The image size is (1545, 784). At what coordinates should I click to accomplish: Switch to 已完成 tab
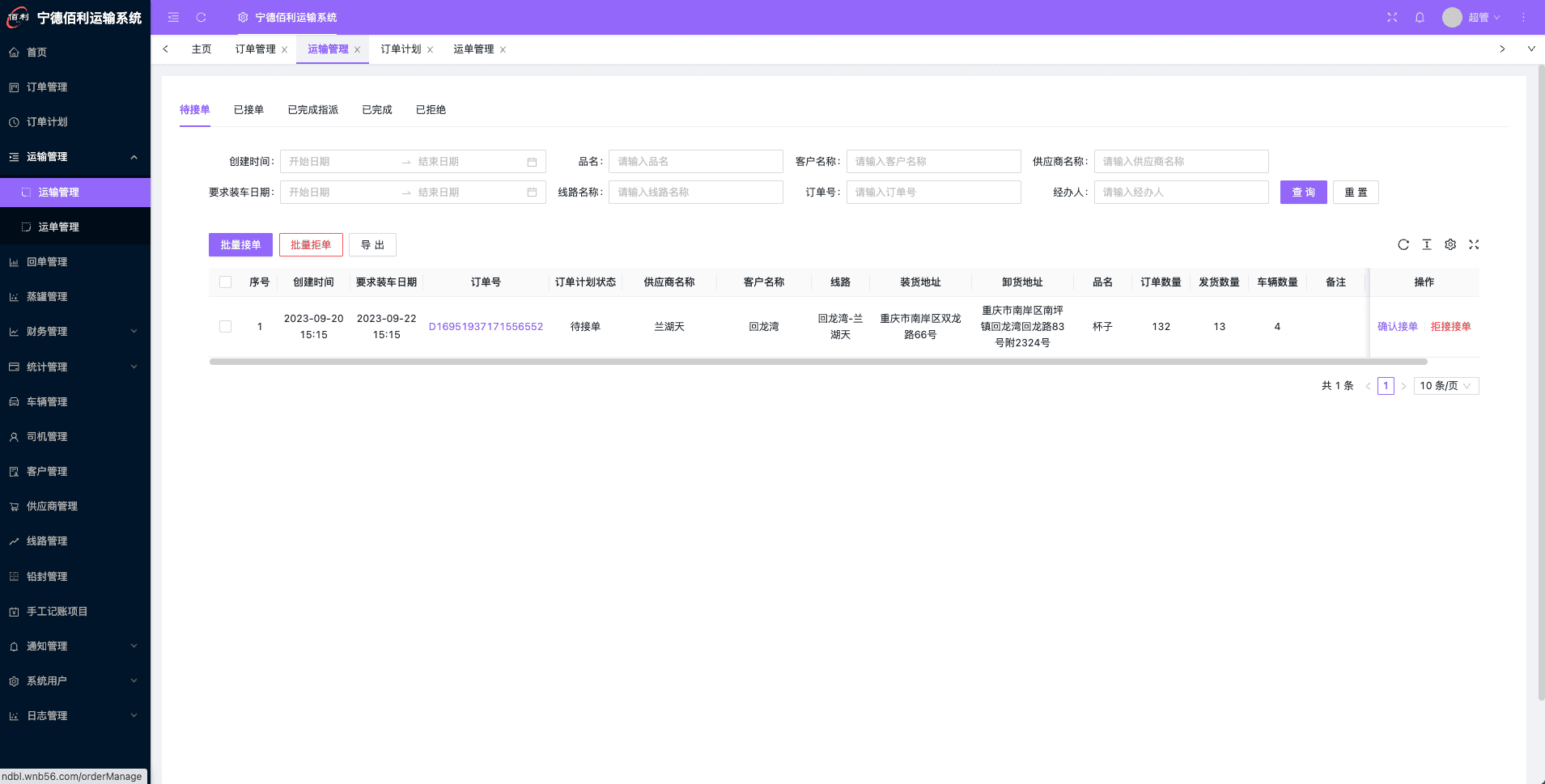[376, 110]
